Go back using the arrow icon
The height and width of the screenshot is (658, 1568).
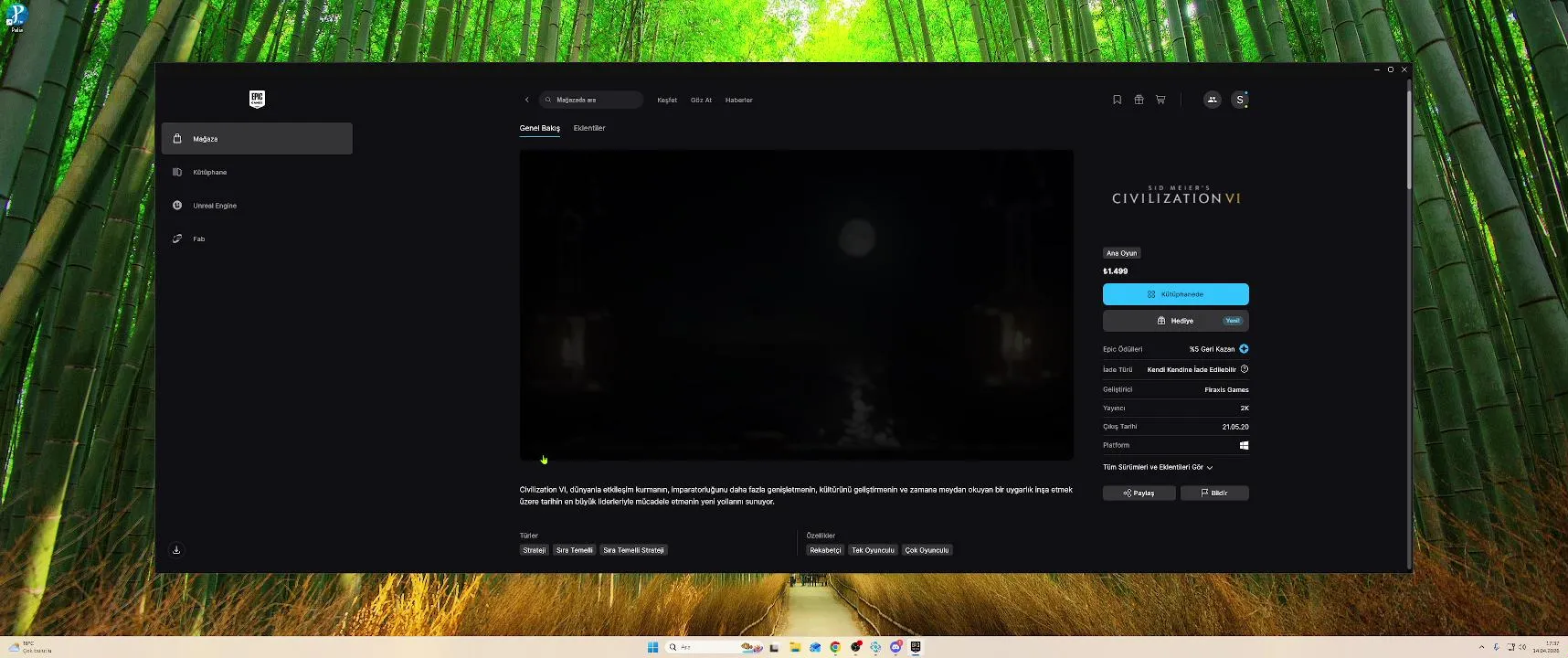[x=526, y=100]
